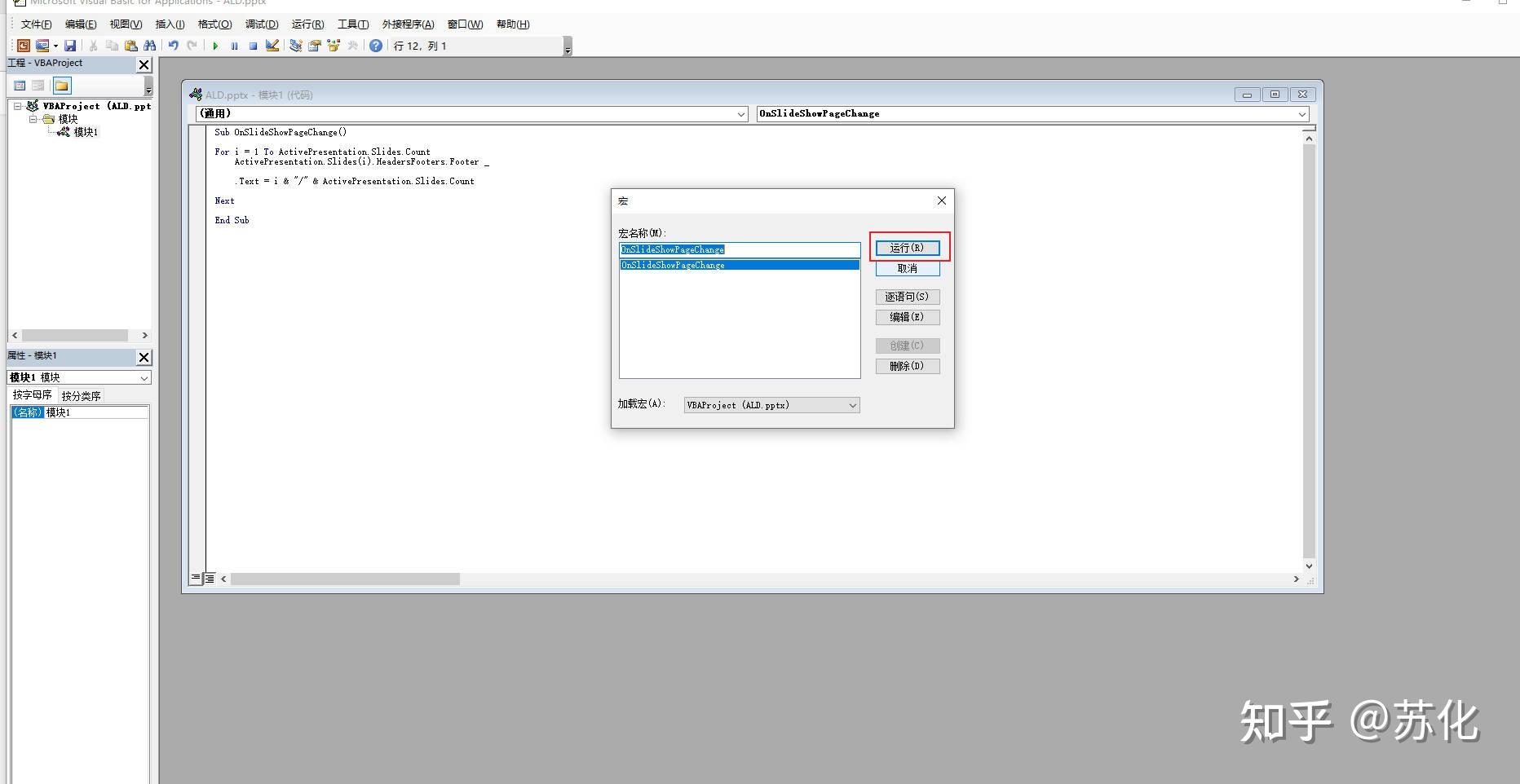Open the 调试(D) menu

[x=262, y=24]
